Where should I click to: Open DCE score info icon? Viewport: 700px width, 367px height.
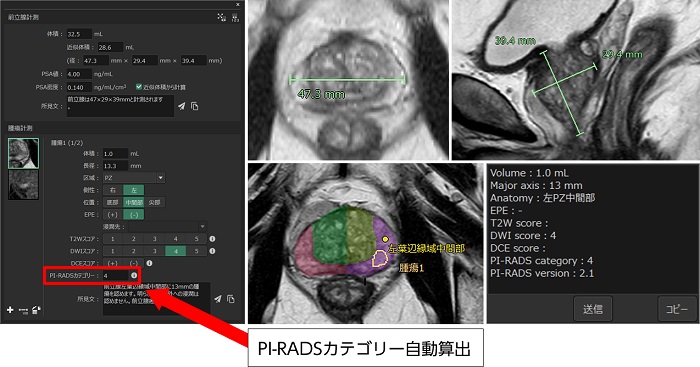point(150,263)
